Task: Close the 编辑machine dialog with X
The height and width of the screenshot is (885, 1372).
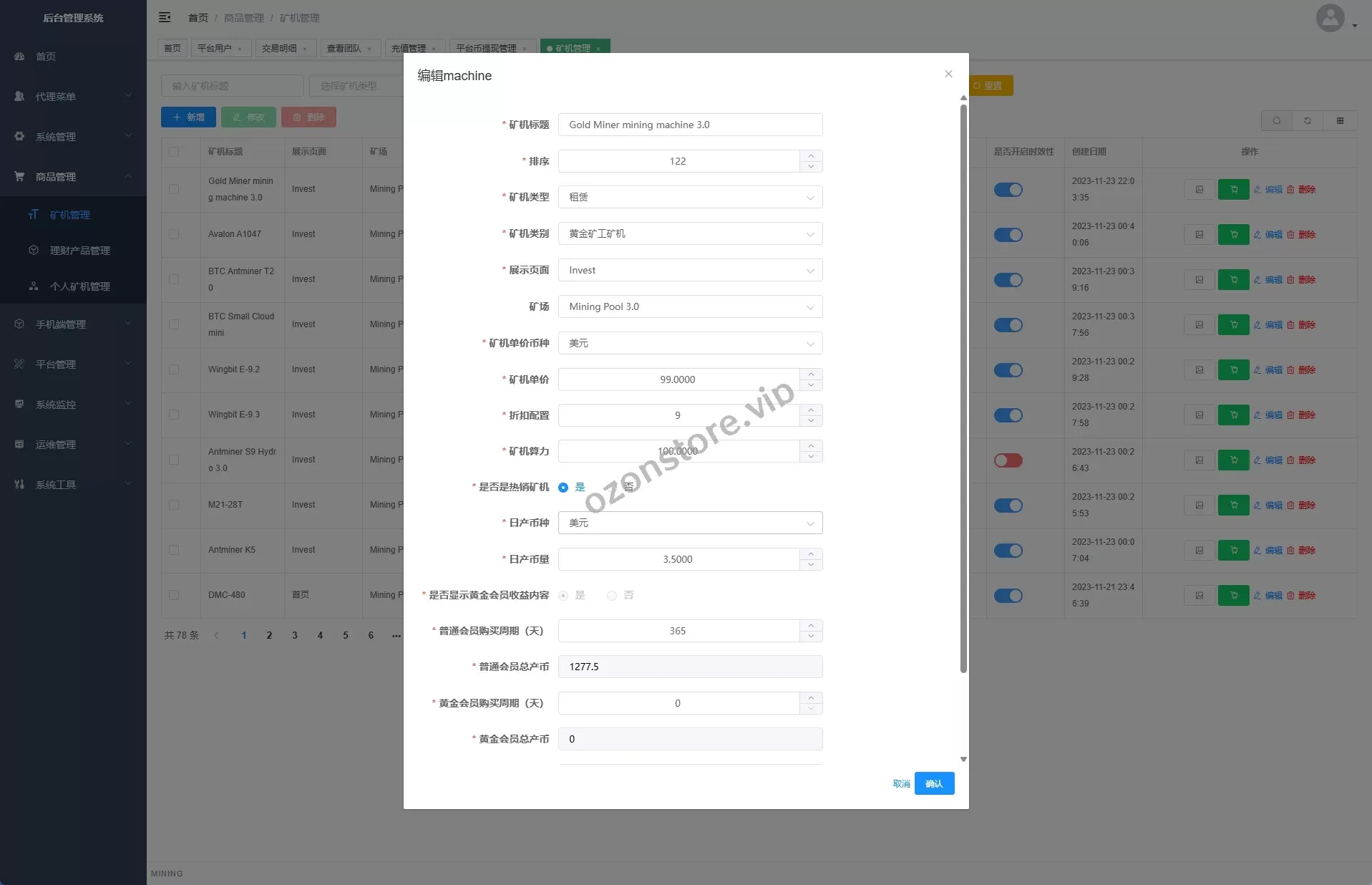Action: [948, 74]
